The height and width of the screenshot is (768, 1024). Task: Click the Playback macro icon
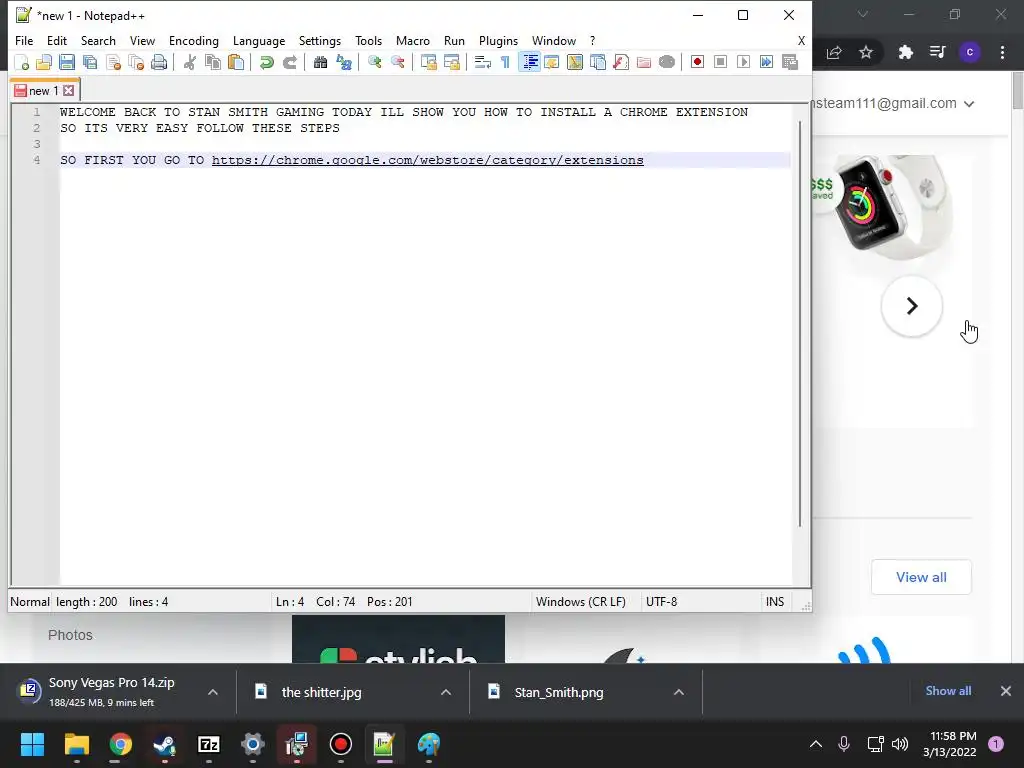click(x=743, y=62)
